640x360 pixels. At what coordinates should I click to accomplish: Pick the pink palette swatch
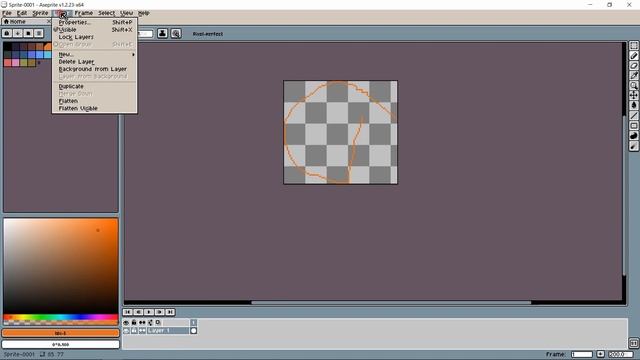coord(16,62)
